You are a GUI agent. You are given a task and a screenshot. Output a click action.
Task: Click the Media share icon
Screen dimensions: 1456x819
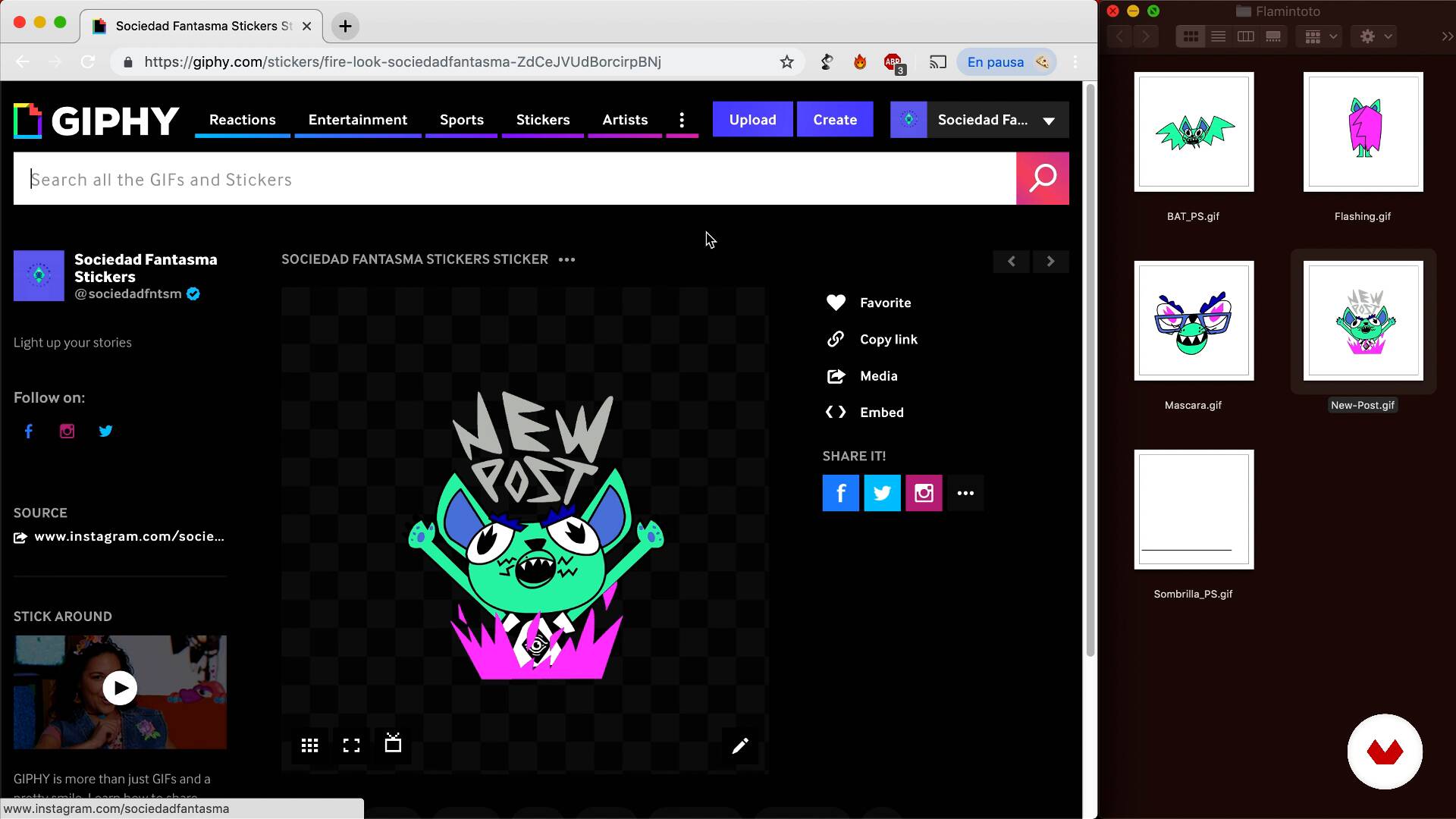tap(836, 376)
